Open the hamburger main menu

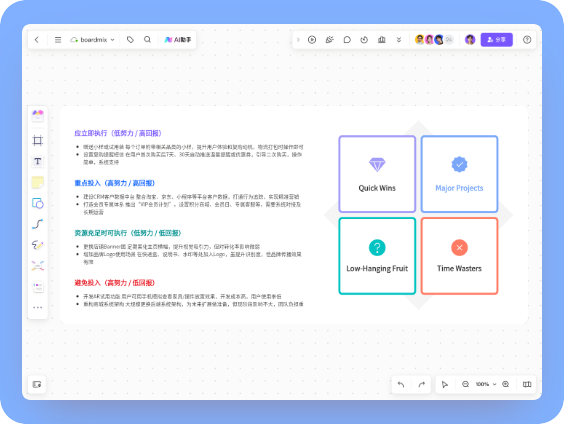click(x=58, y=40)
